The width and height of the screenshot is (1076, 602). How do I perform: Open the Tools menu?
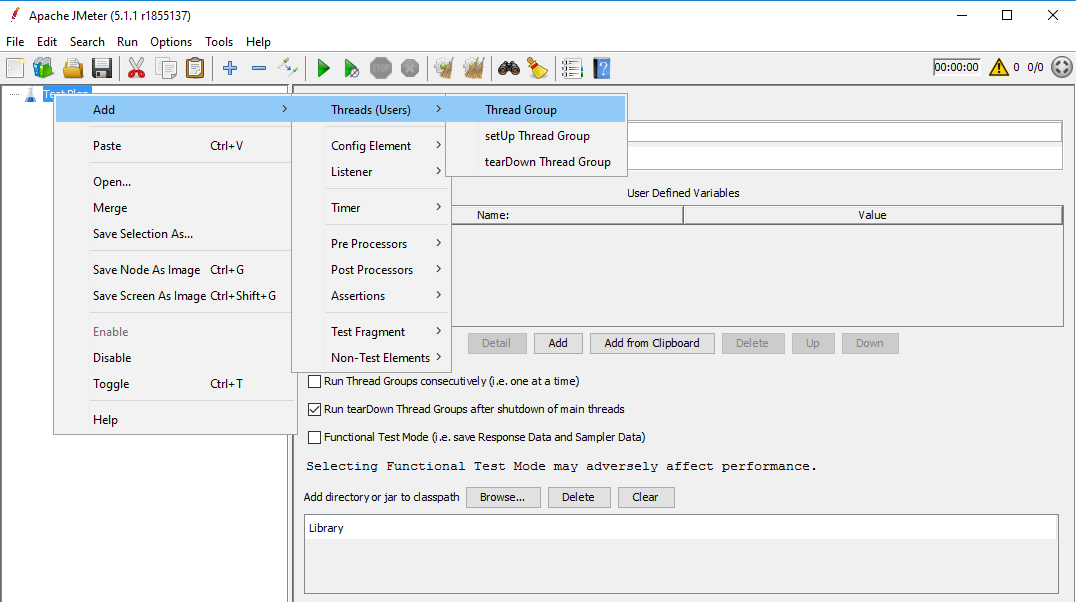[x=219, y=42]
